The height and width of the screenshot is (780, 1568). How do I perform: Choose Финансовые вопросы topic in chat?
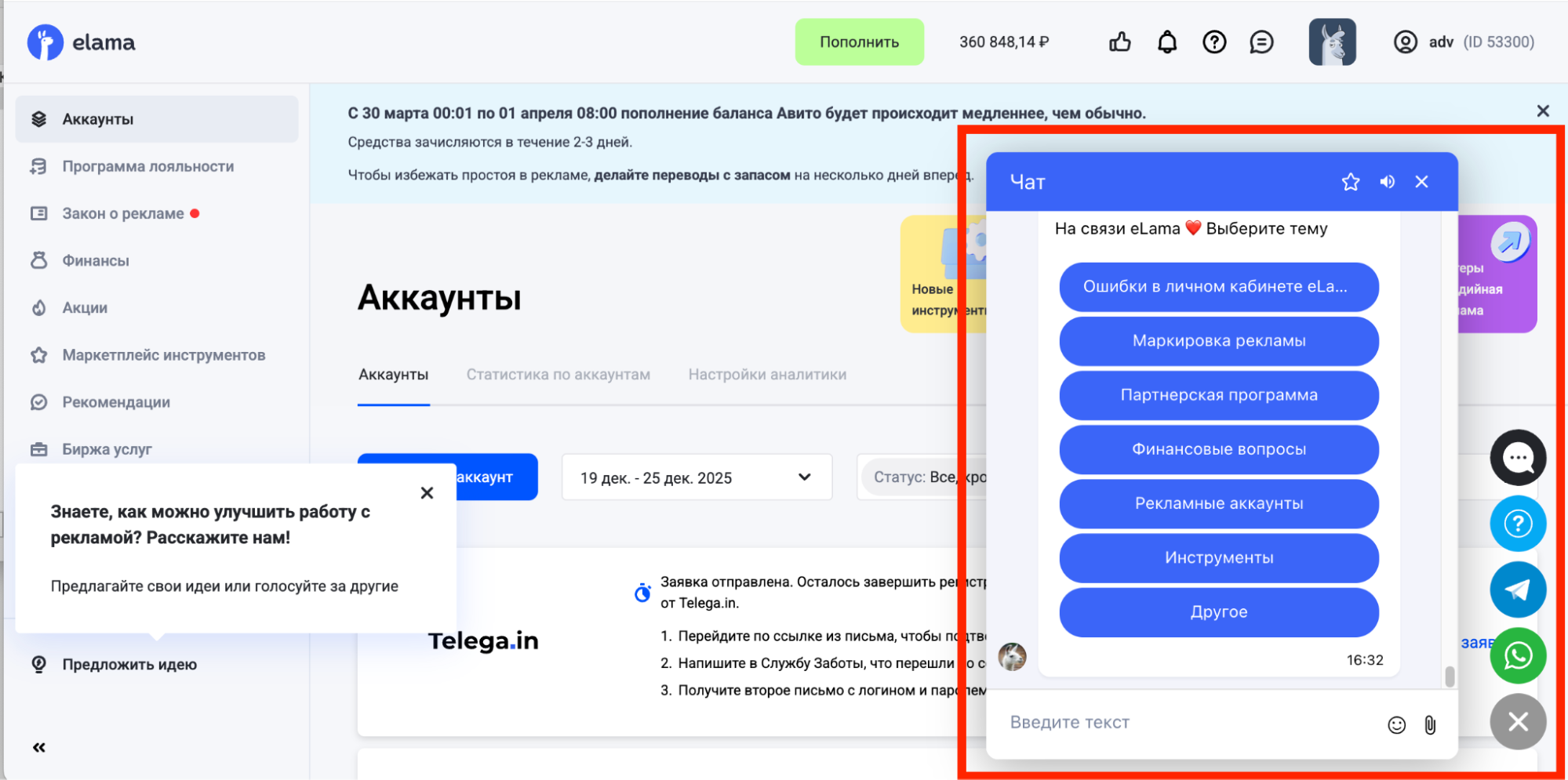coord(1218,450)
